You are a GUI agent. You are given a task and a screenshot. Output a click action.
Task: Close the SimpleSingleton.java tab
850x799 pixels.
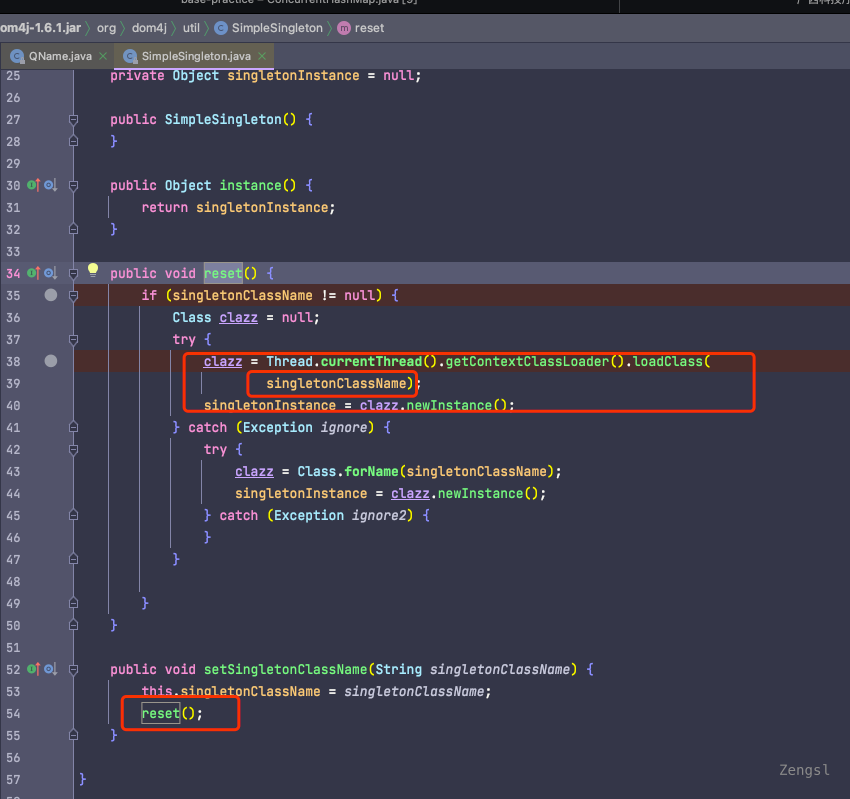(262, 56)
